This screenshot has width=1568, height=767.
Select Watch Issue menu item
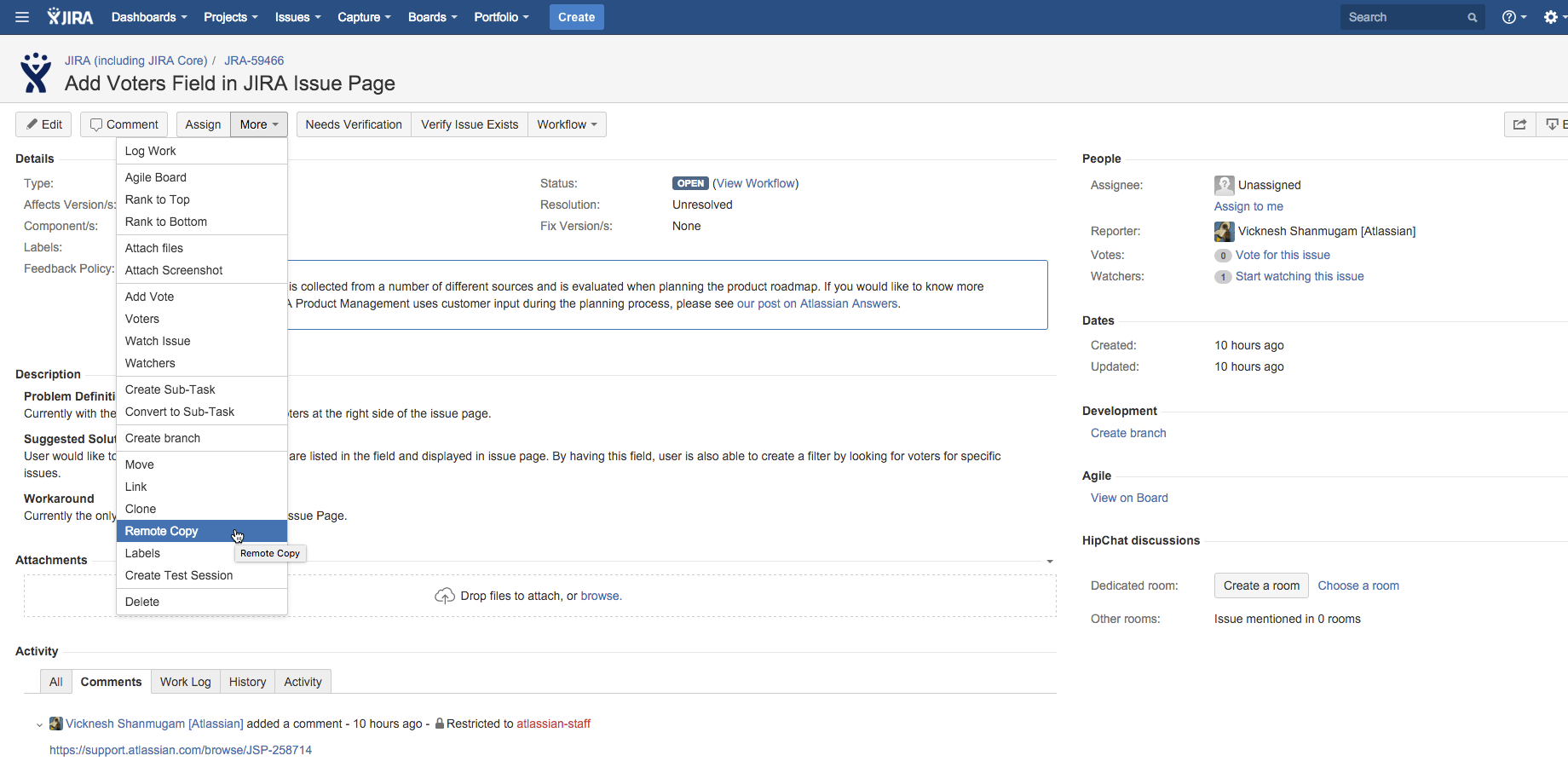click(202, 341)
